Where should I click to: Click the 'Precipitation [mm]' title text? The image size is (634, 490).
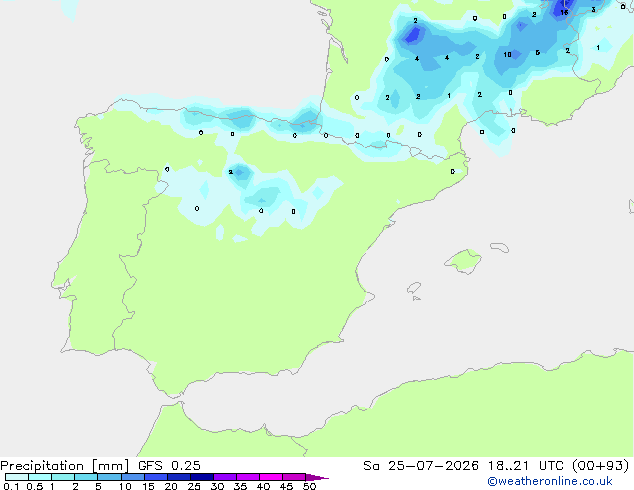(65, 466)
